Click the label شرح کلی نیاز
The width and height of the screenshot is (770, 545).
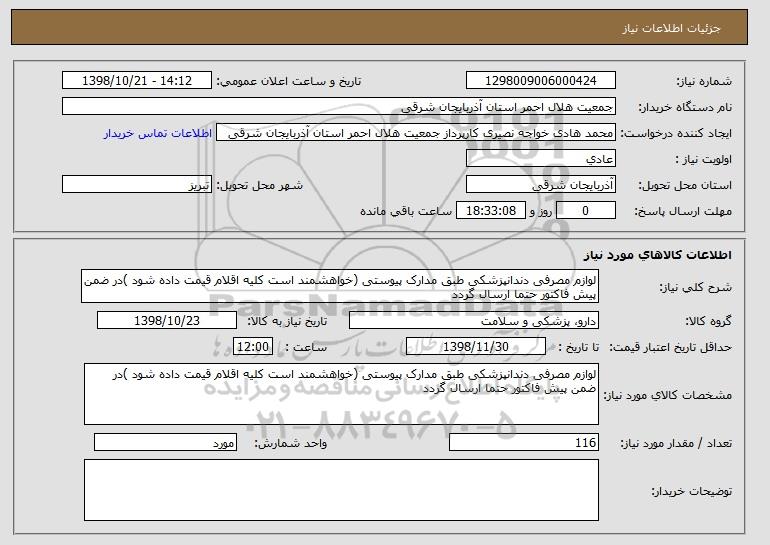[x=695, y=287]
